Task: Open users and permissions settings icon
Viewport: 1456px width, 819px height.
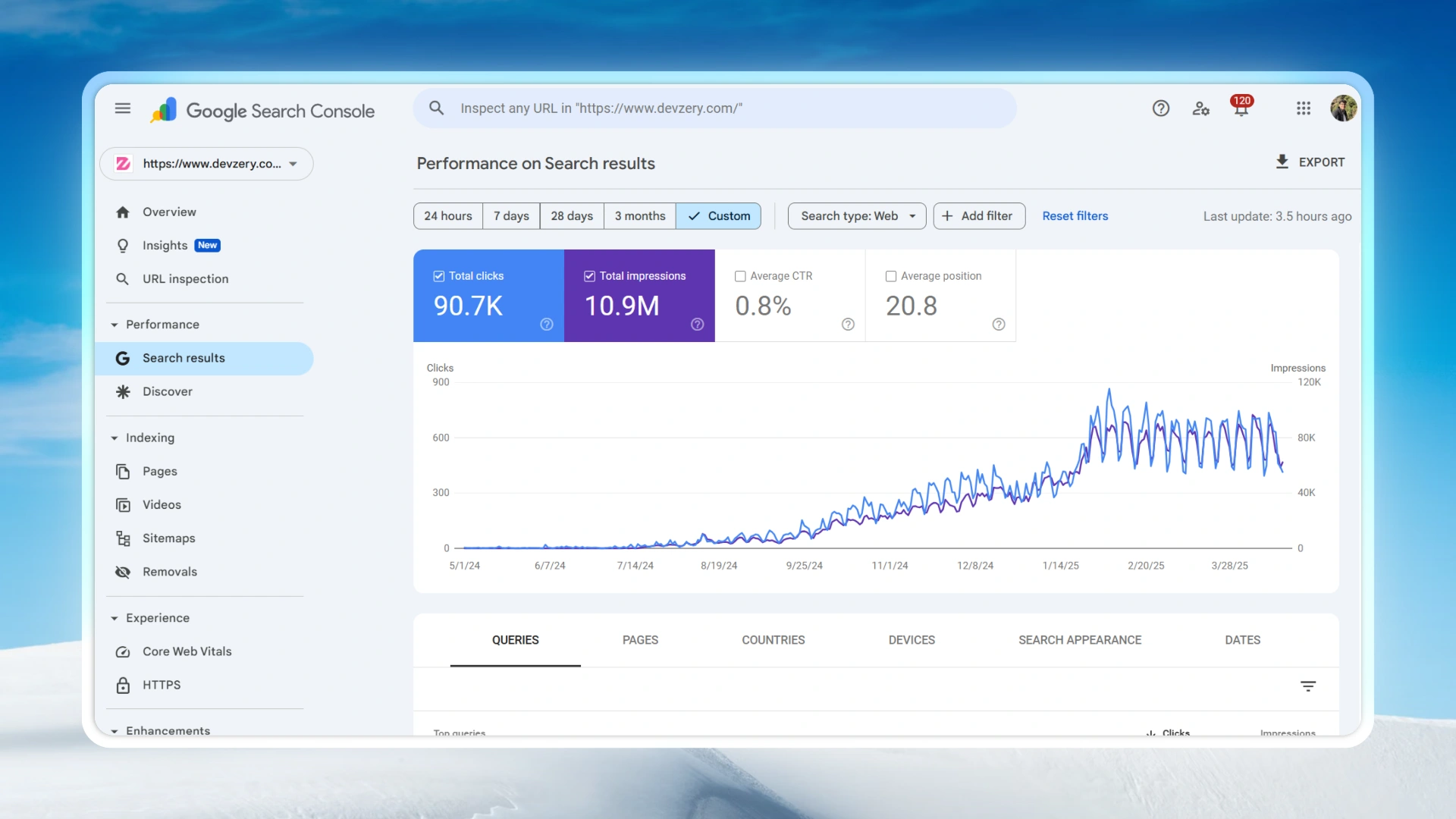Action: pos(1200,108)
